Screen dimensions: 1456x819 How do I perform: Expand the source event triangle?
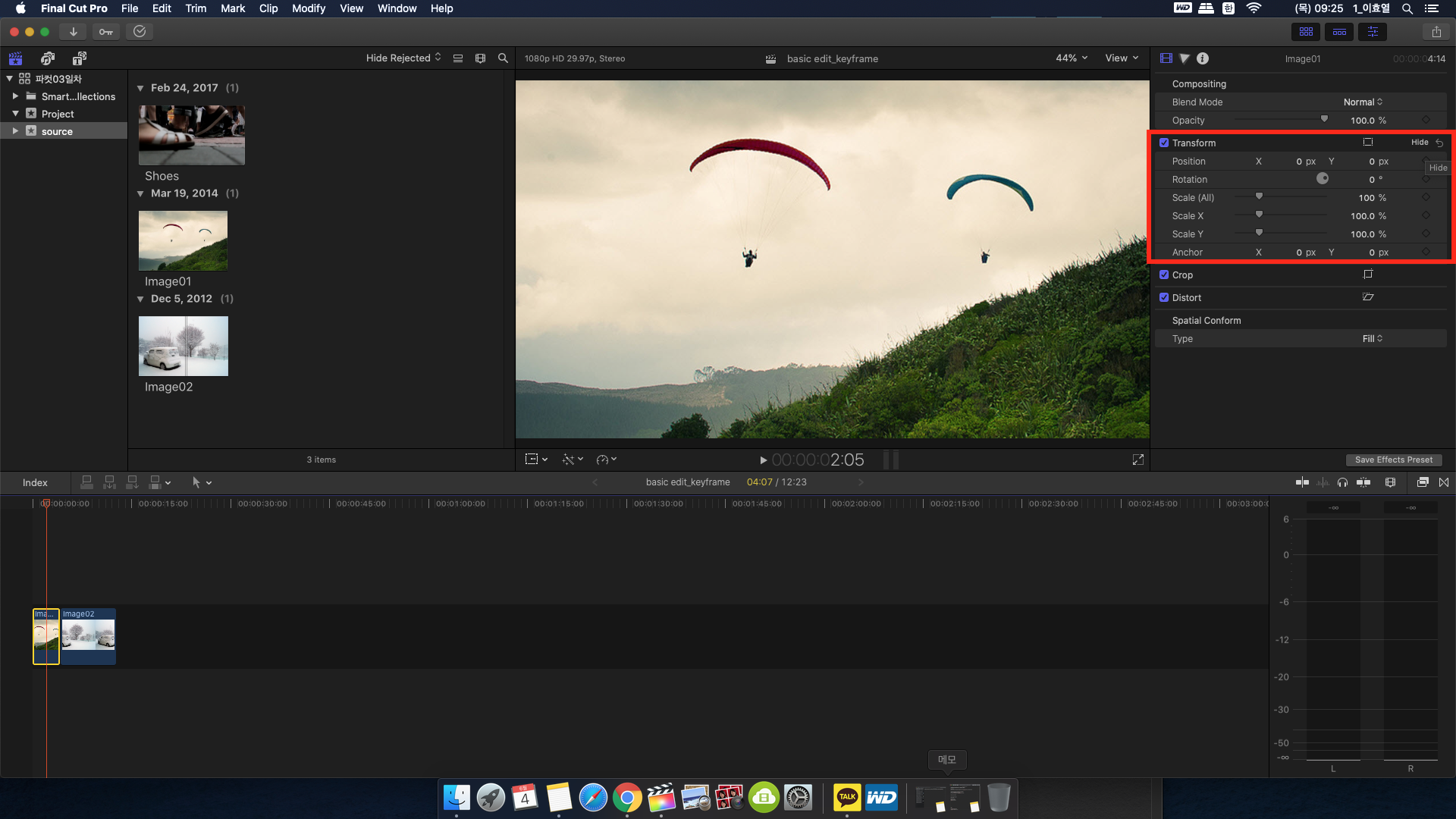(x=15, y=131)
